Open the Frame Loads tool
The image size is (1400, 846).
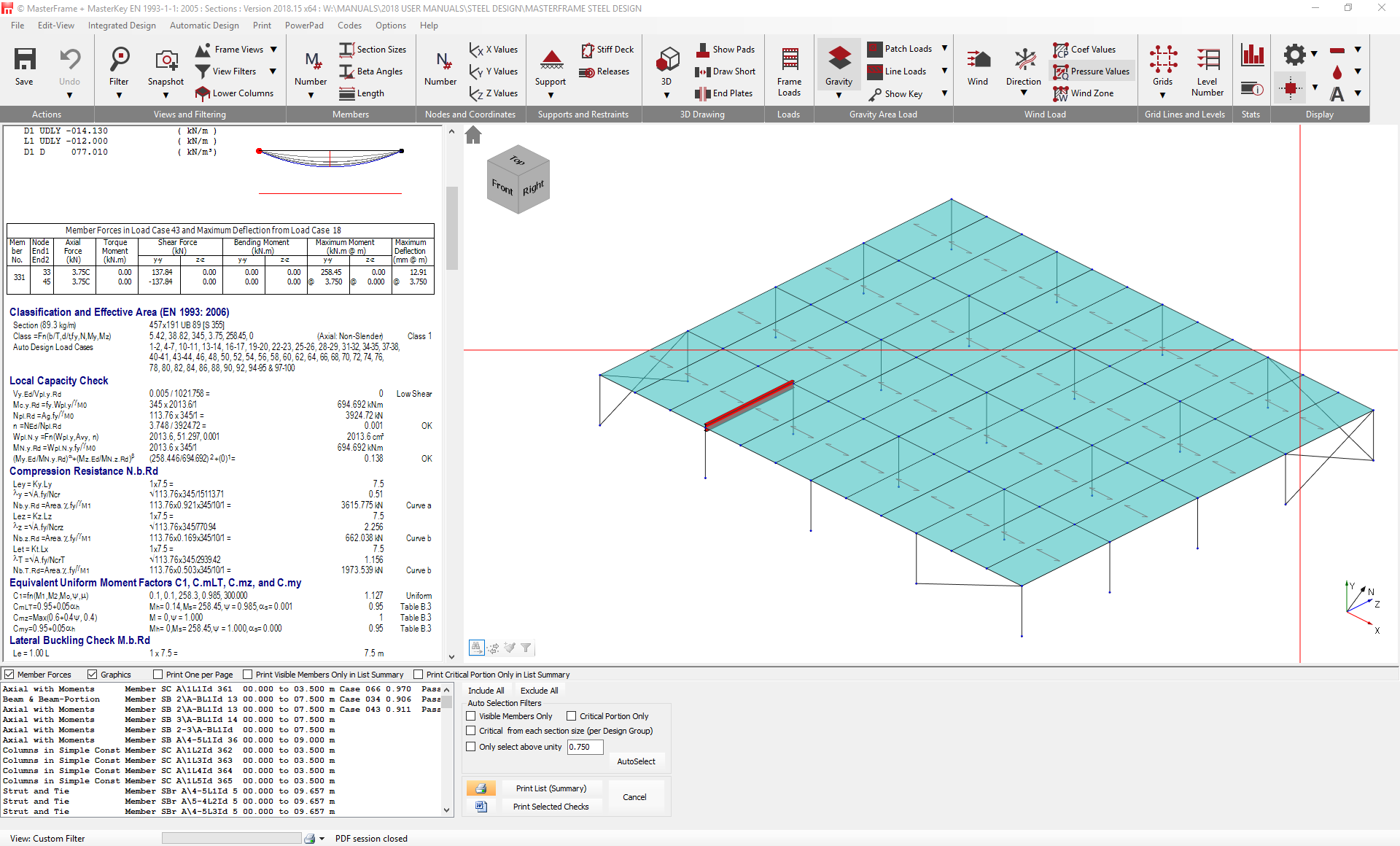click(x=789, y=61)
